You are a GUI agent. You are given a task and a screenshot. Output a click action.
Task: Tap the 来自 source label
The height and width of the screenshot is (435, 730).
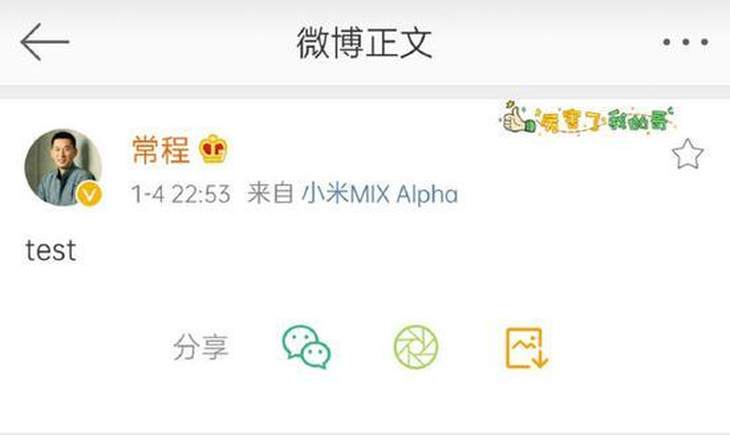tap(270, 194)
